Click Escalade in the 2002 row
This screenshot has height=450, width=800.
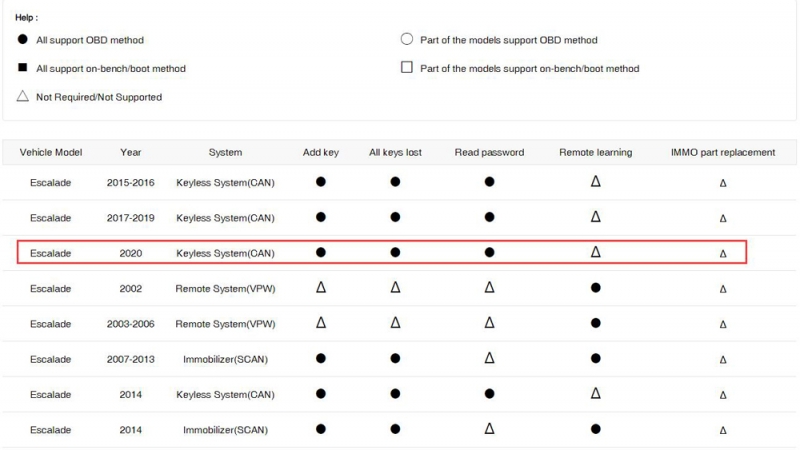click(51, 288)
